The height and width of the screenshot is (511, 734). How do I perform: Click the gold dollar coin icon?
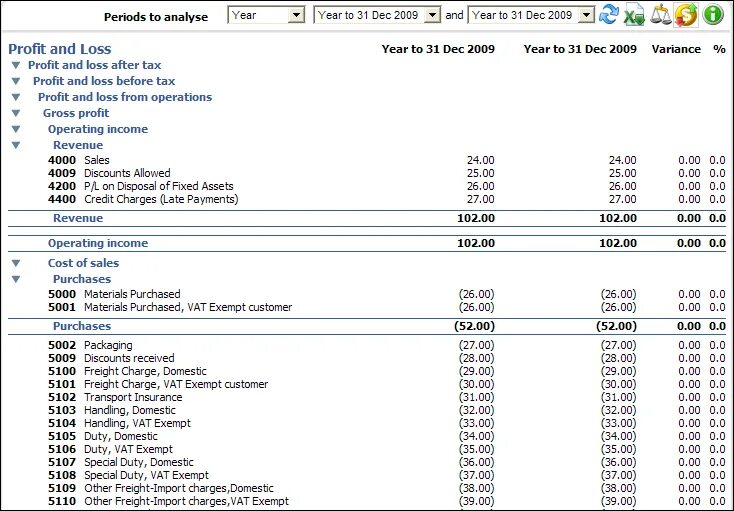[x=686, y=15]
